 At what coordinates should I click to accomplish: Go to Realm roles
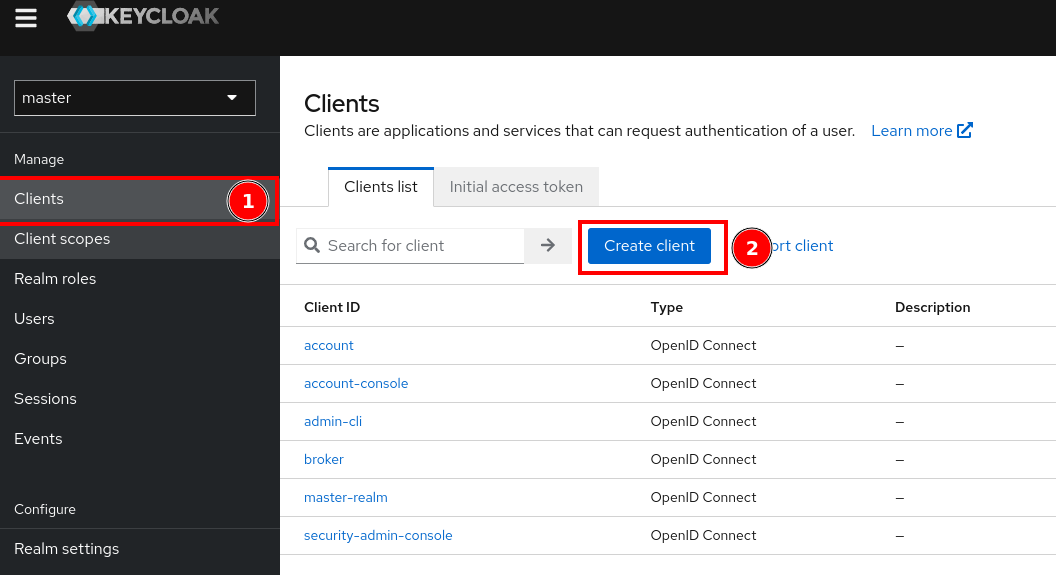55,279
